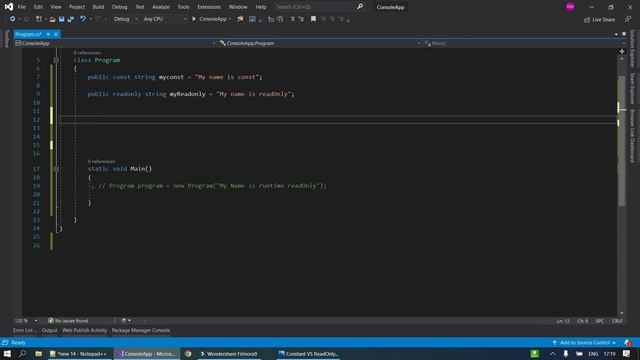Open the Window menu
The height and width of the screenshot is (360, 640).
[x=238, y=7]
